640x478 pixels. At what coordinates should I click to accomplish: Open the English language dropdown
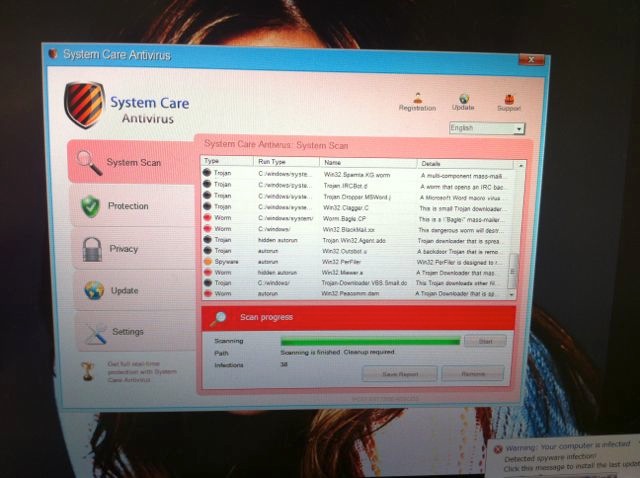(x=487, y=128)
